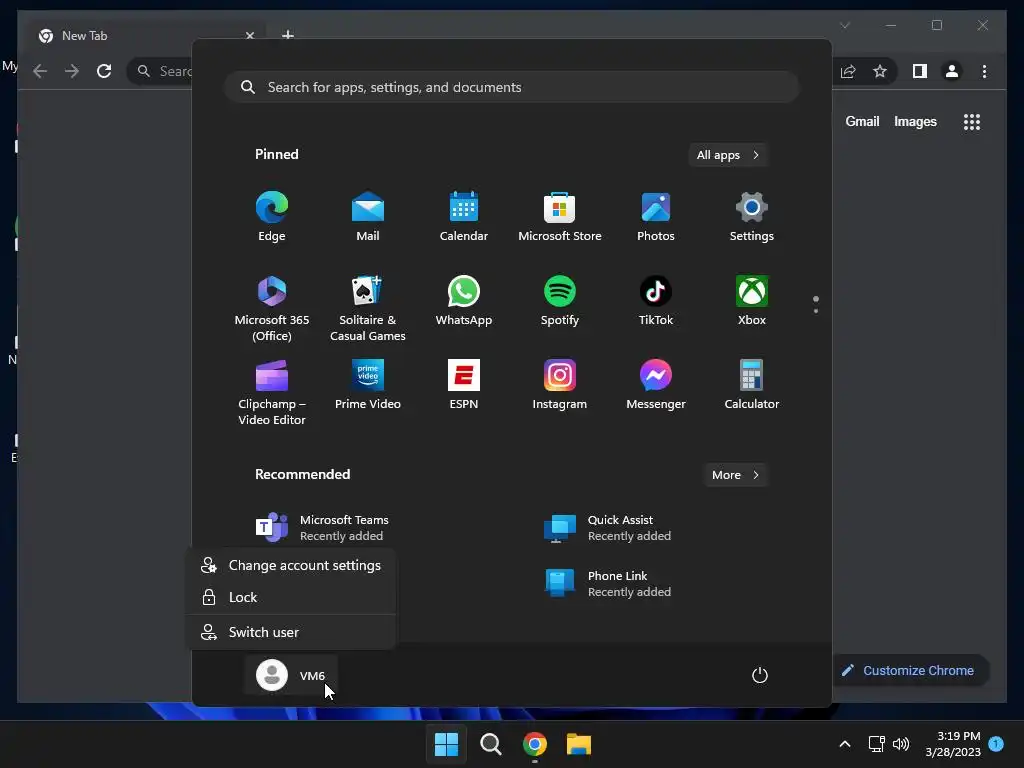This screenshot has height=768, width=1024.
Task: Open Microsoft Store
Action: tap(560, 216)
